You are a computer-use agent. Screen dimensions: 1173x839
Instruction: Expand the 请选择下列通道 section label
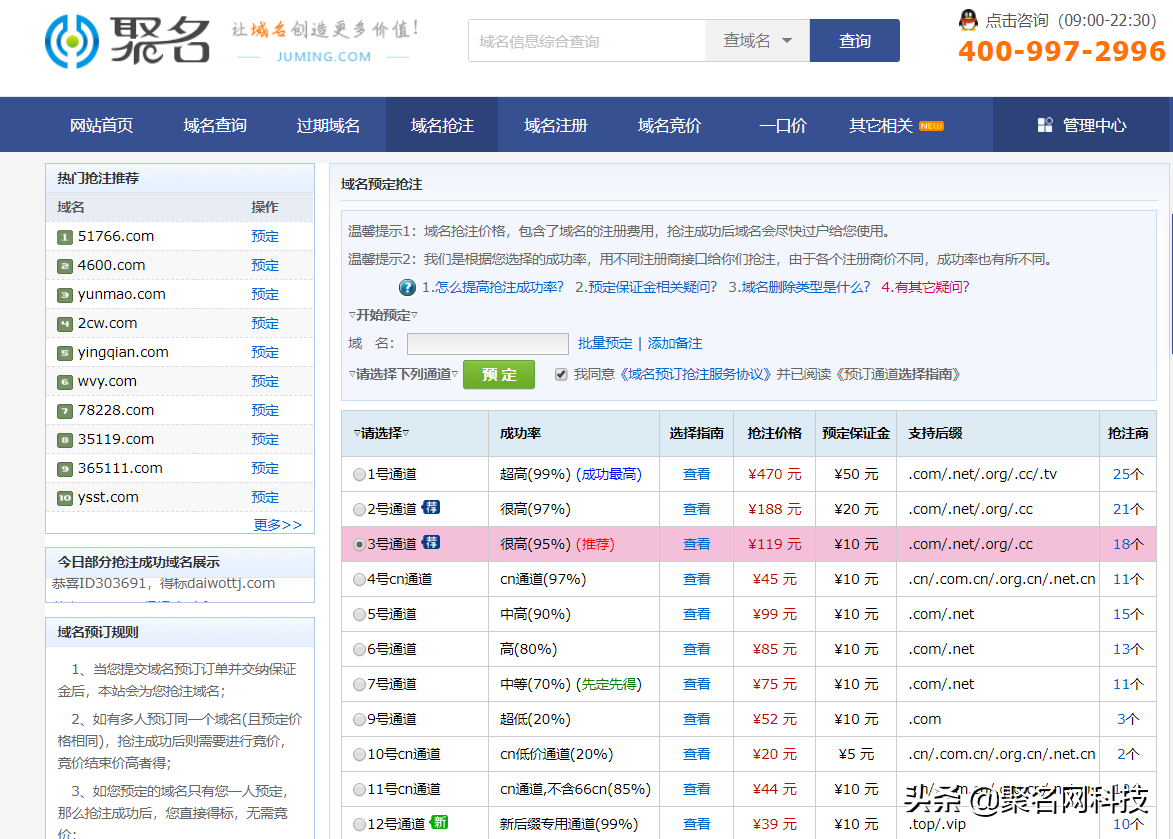(403, 374)
